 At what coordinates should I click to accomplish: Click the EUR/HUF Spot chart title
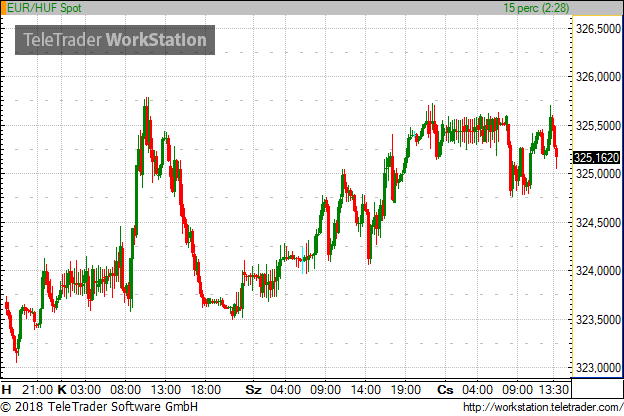pyautogui.click(x=44, y=8)
